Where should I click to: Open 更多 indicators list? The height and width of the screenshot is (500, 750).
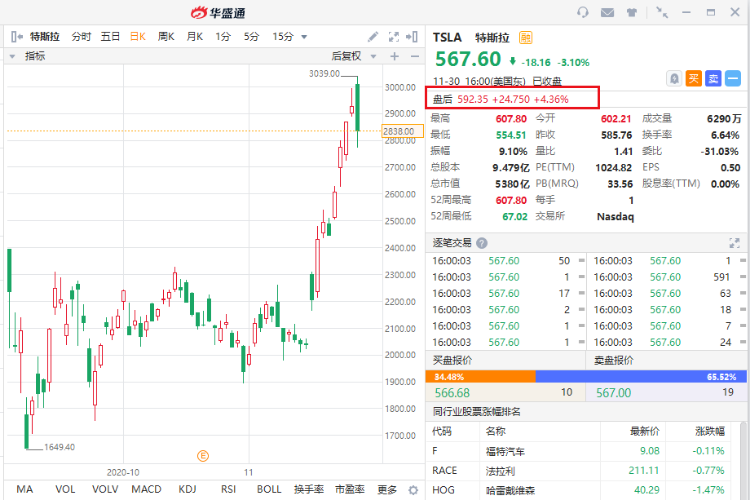387,489
